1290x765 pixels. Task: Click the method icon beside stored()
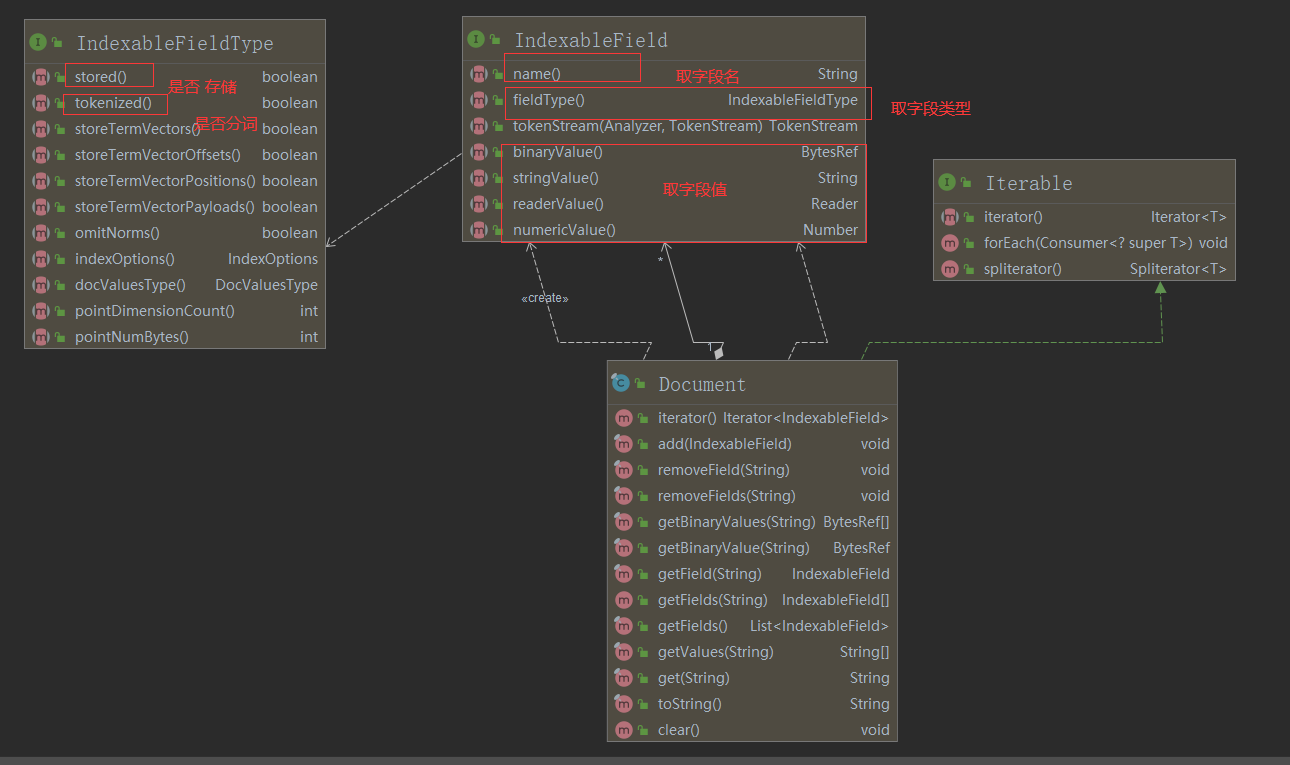(39, 76)
